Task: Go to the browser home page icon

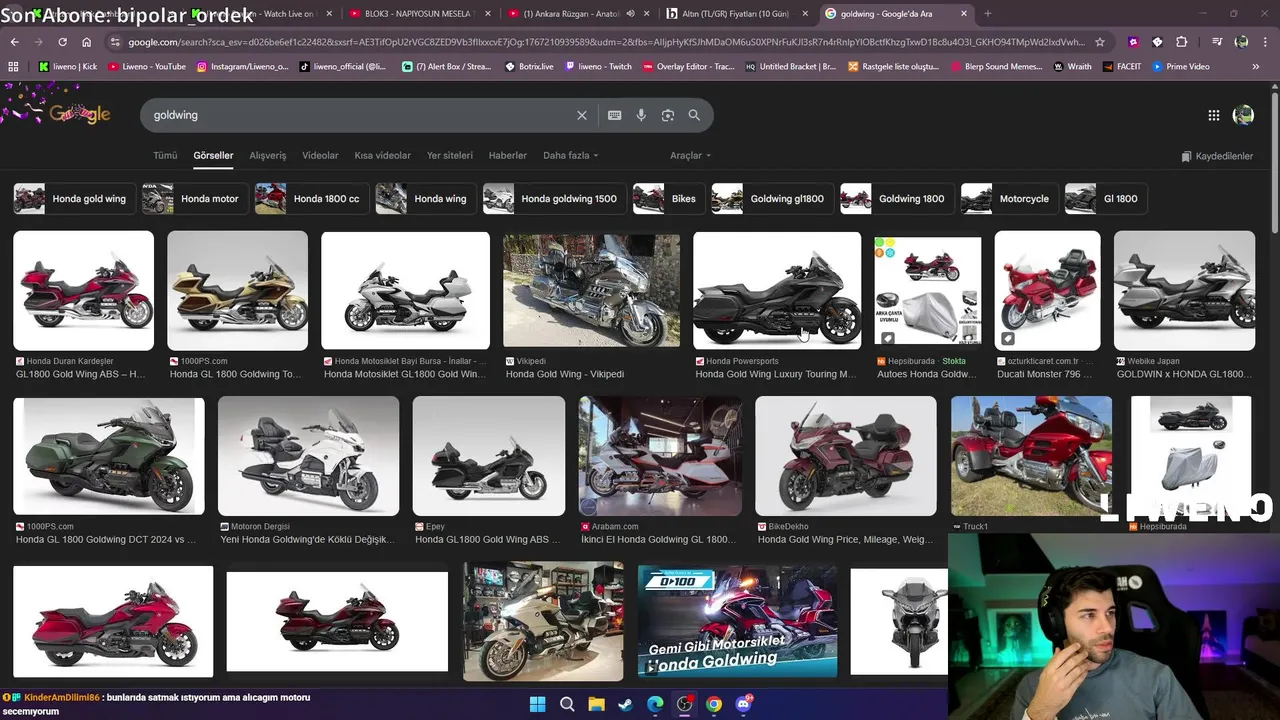Action: click(x=86, y=42)
